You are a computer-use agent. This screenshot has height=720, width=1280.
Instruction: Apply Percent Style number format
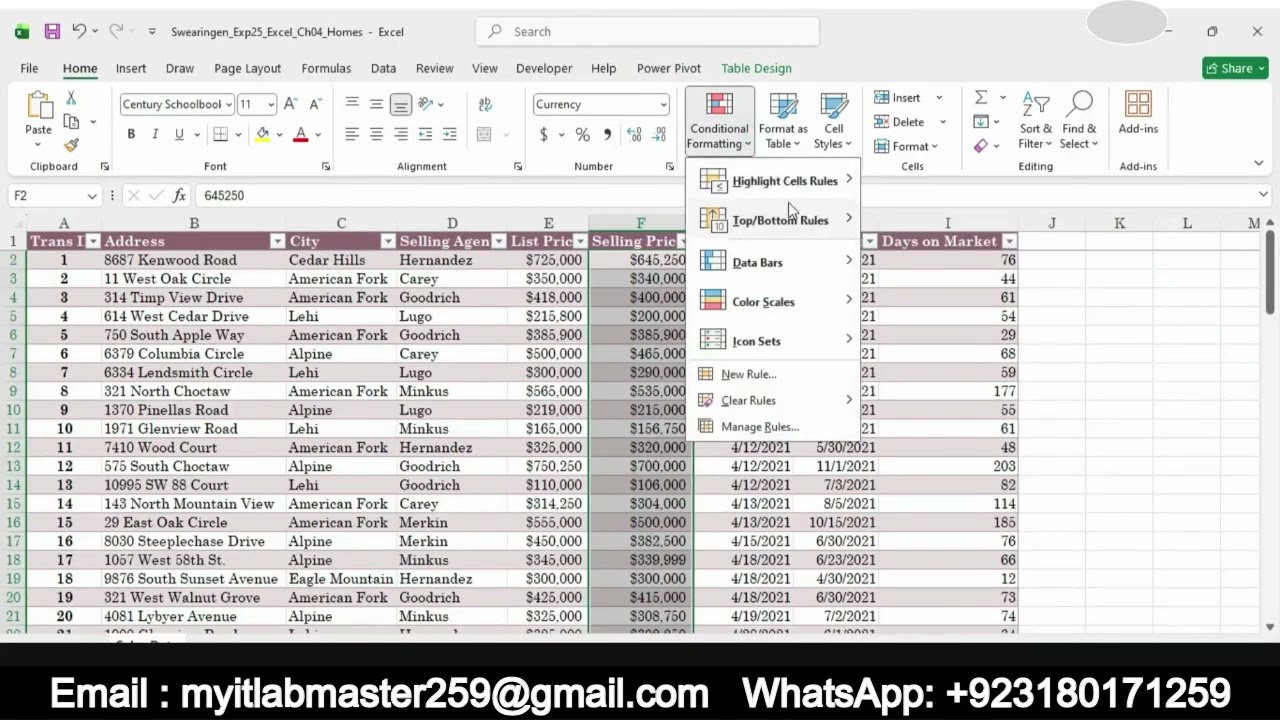[582, 134]
